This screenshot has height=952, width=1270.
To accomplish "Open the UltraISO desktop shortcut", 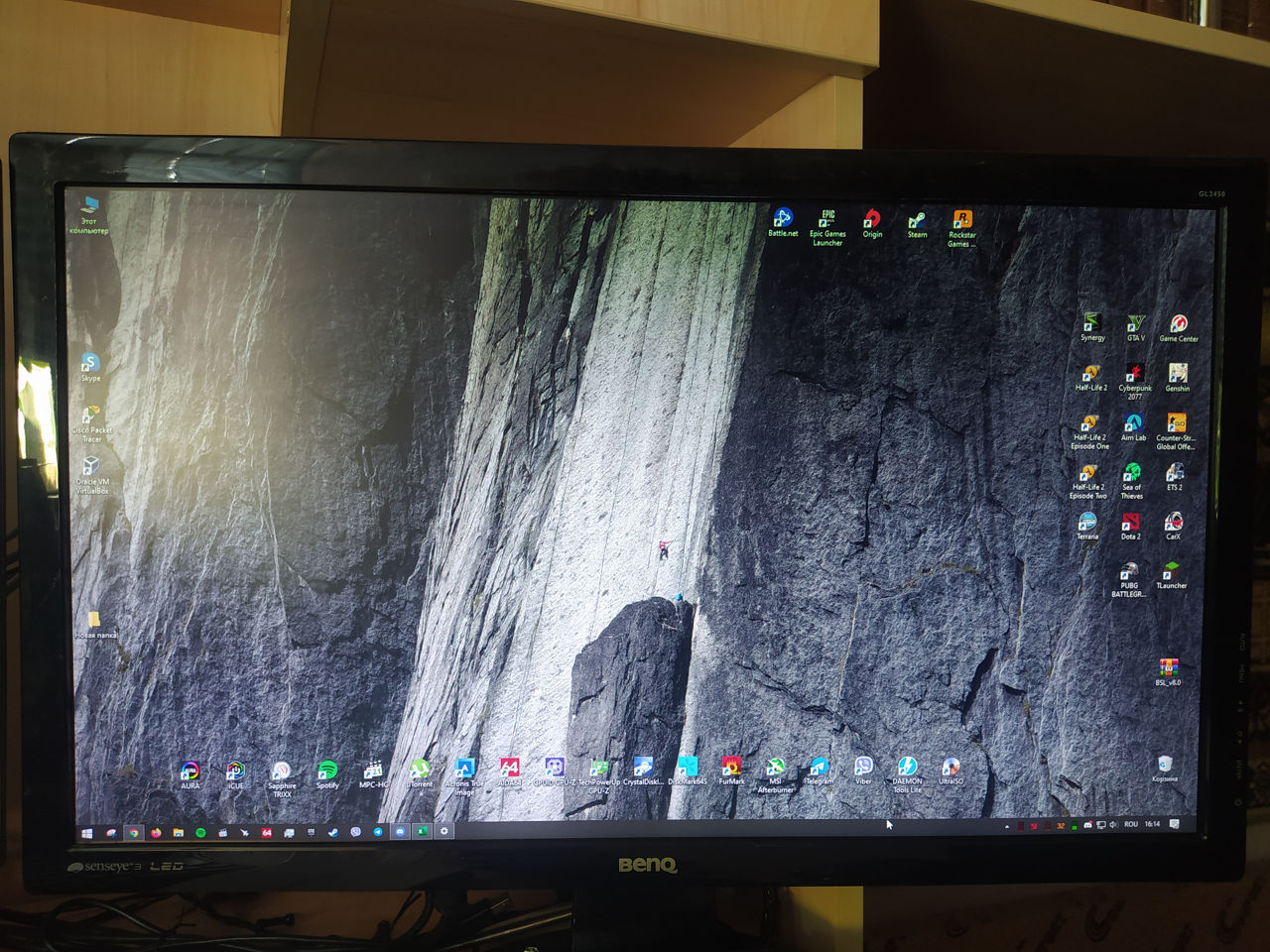I will click(951, 771).
